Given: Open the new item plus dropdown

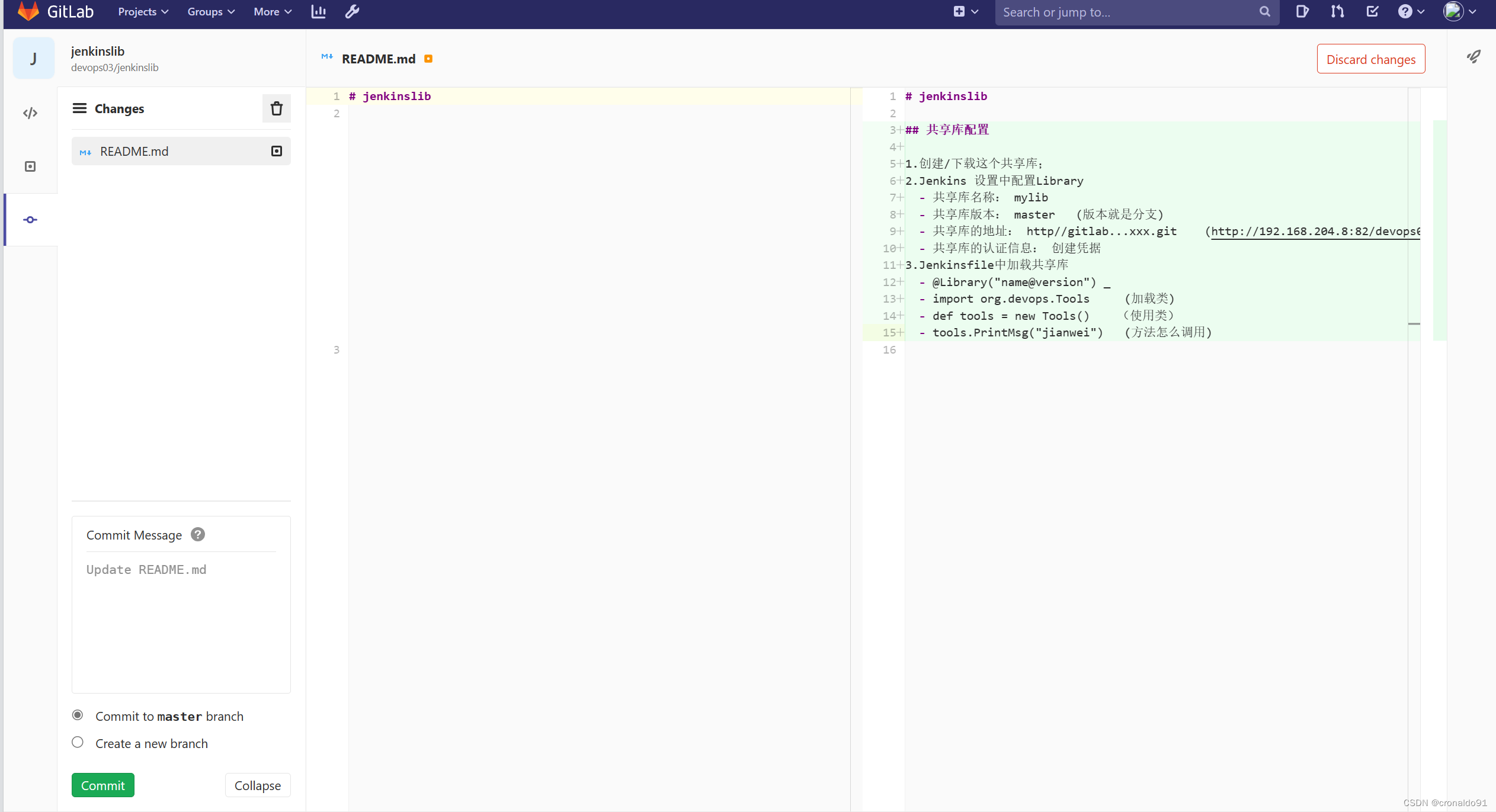Looking at the screenshot, I should click(965, 12).
